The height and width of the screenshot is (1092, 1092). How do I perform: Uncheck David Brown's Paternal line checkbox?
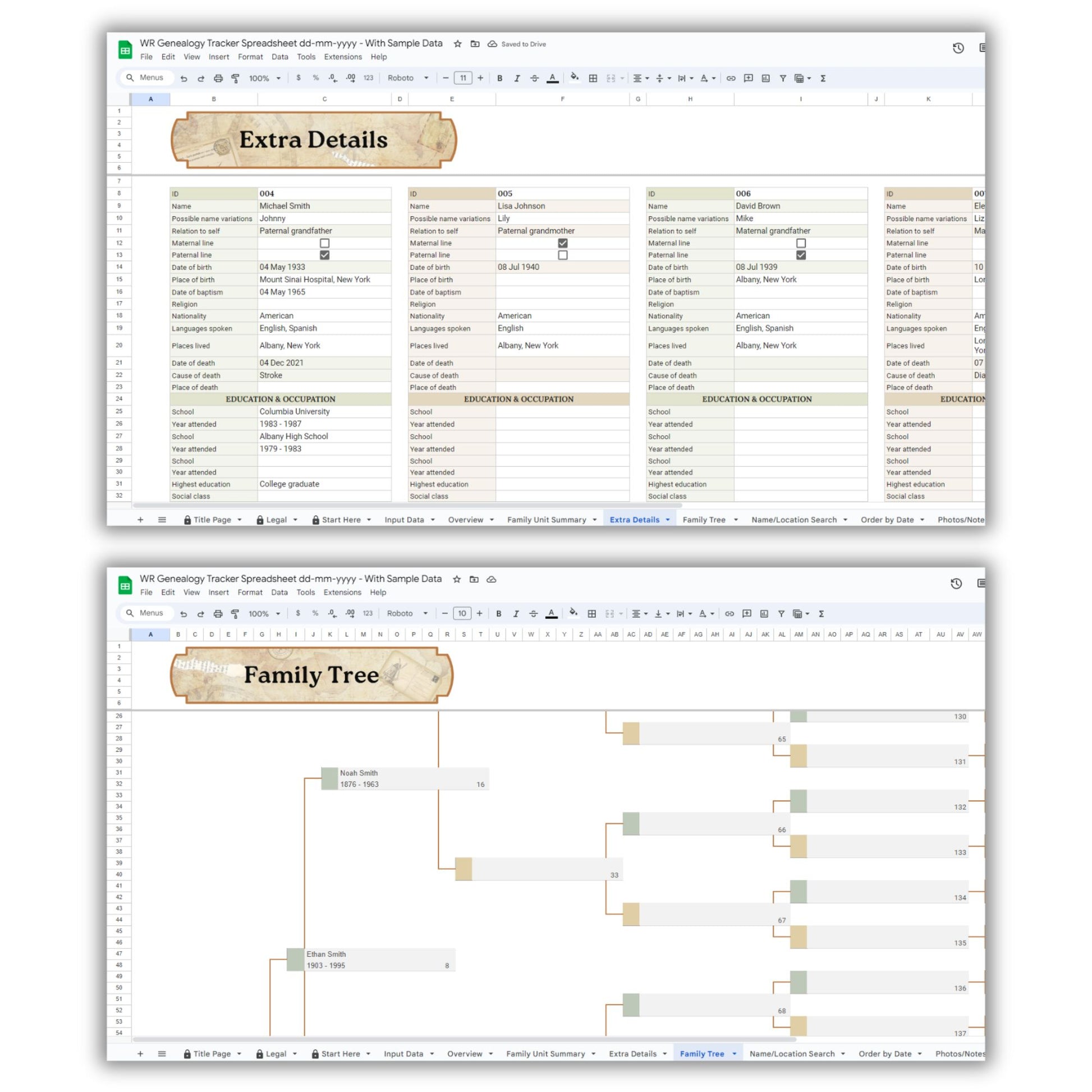click(800, 255)
